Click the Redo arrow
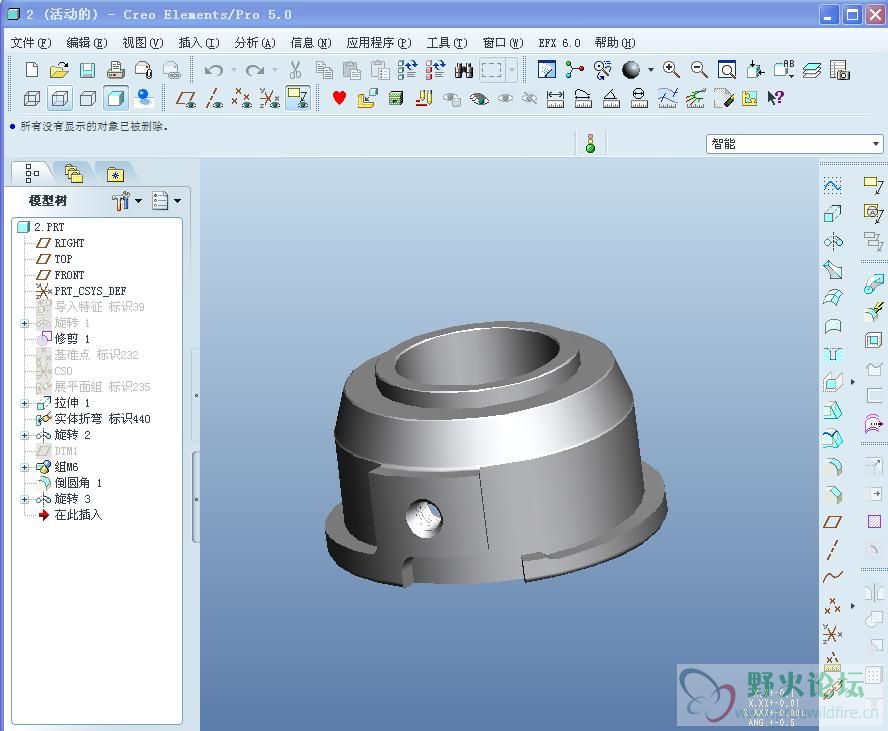The width and height of the screenshot is (888, 731). [x=255, y=70]
